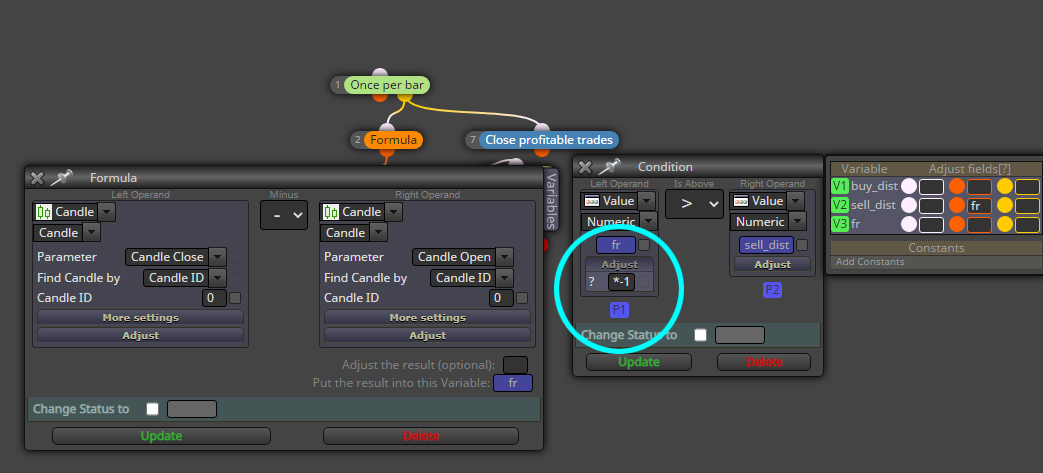The height and width of the screenshot is (473, 1043).
Task: Click the V2 icon for sell_dist
Action: [840, 206]
